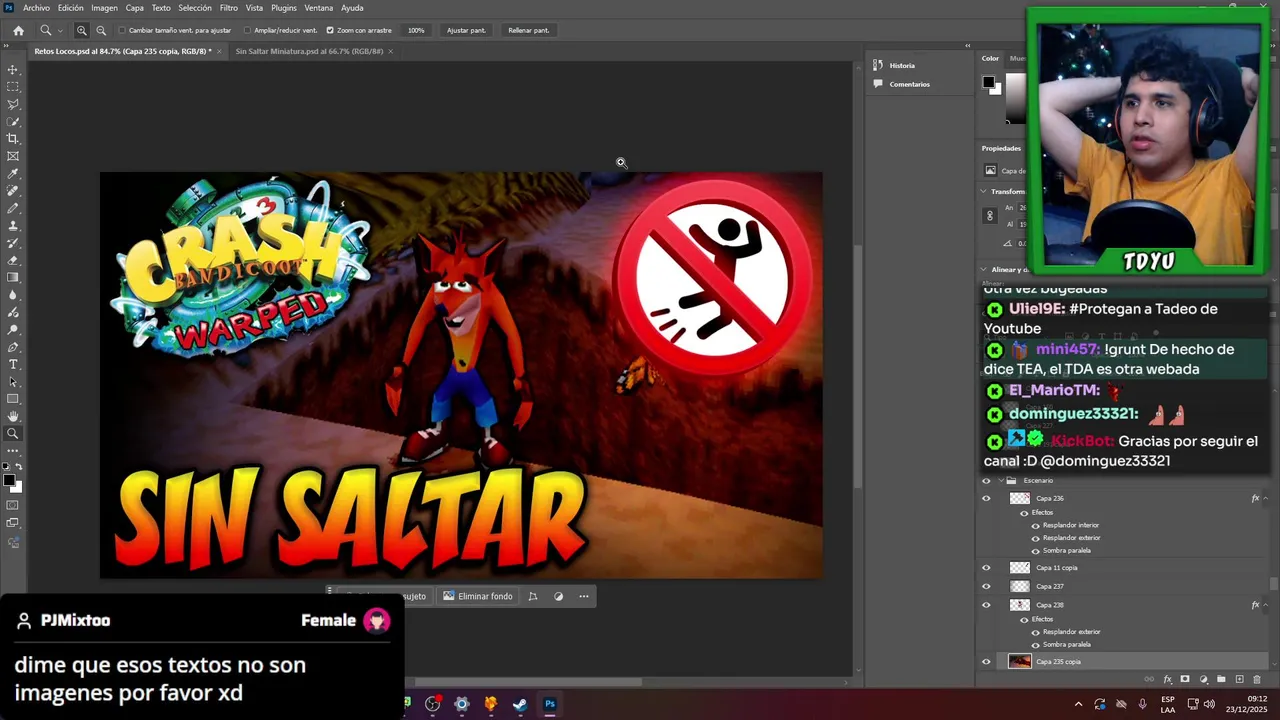Hide layer Capa 236

[x=986, y=498]
